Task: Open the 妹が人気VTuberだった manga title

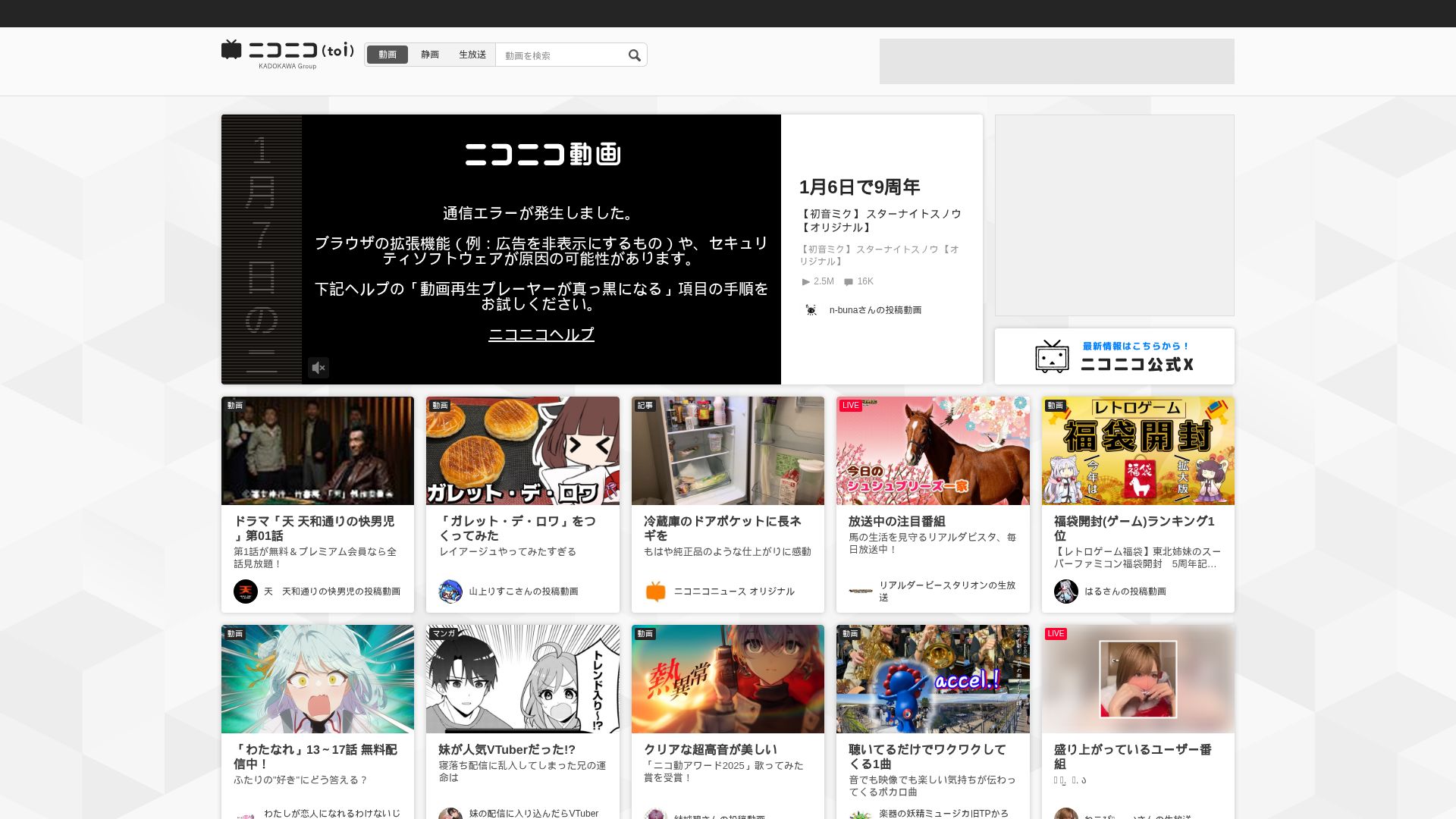Action: tap(507, 749)
